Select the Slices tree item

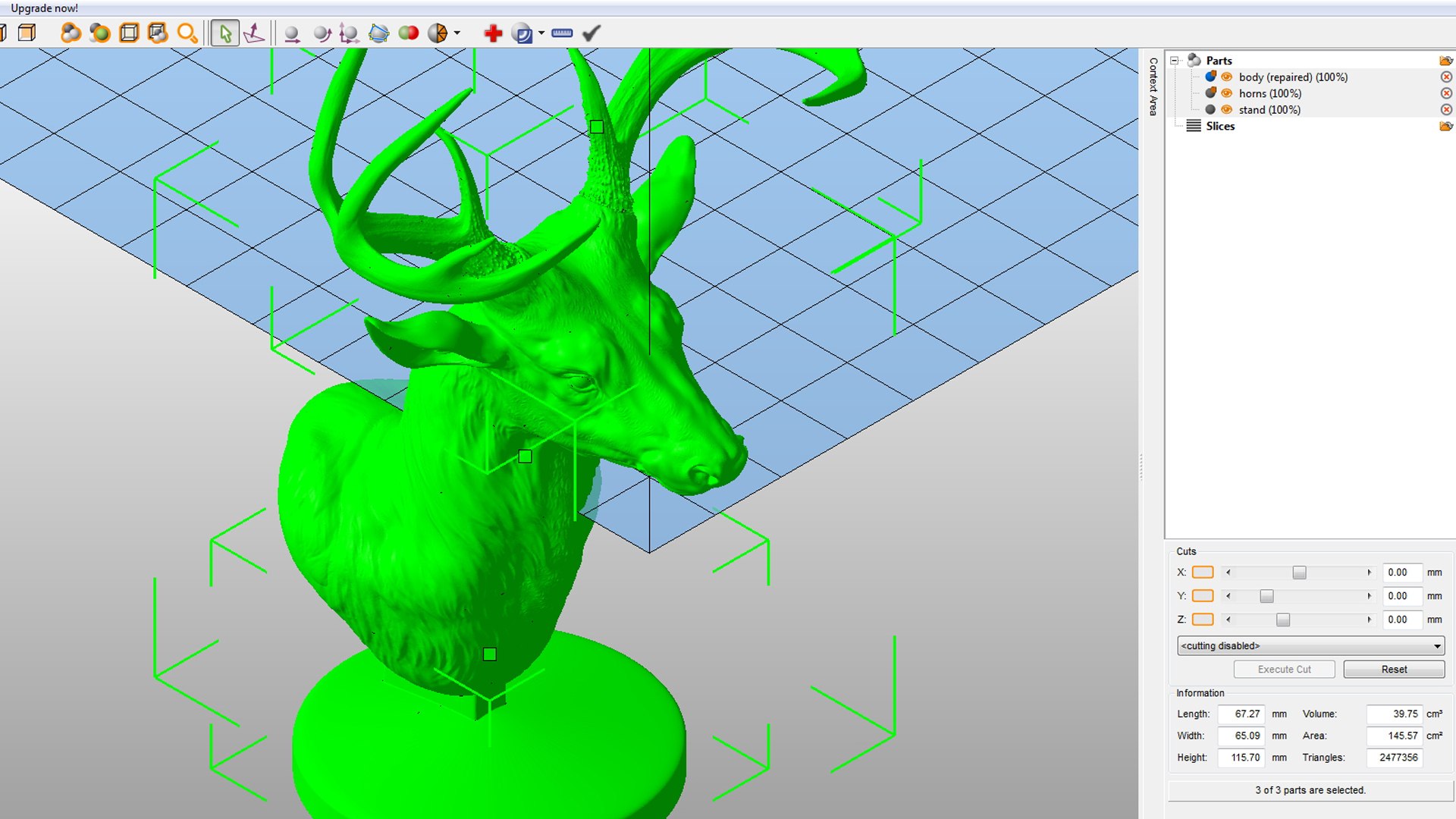pos(1220,126)
